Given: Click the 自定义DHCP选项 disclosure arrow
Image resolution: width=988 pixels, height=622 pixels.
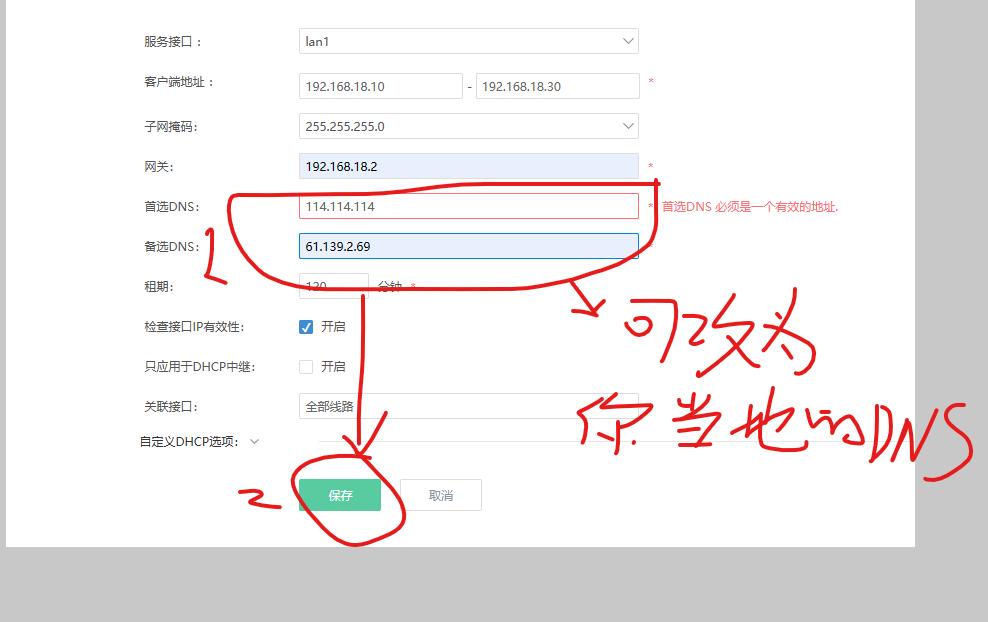Looking at the screenshot, I should point(255,440).
